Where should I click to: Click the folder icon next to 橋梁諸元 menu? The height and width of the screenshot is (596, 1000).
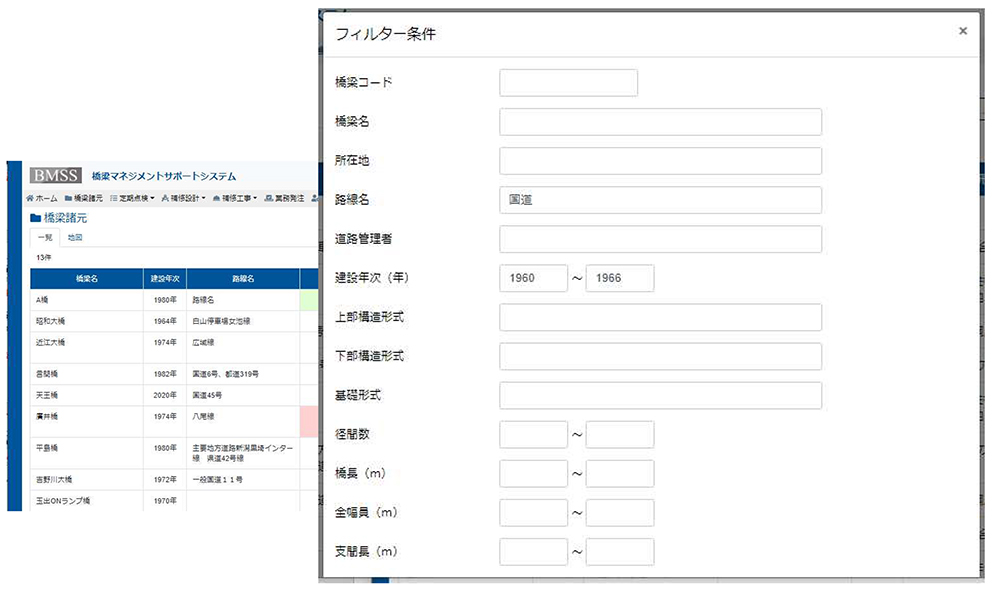[68, 198]
